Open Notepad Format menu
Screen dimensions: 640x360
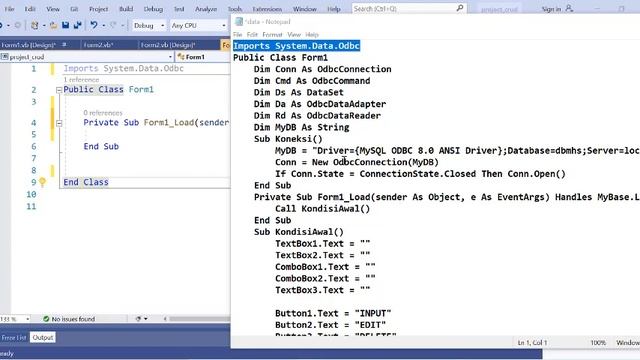(272, 35)
